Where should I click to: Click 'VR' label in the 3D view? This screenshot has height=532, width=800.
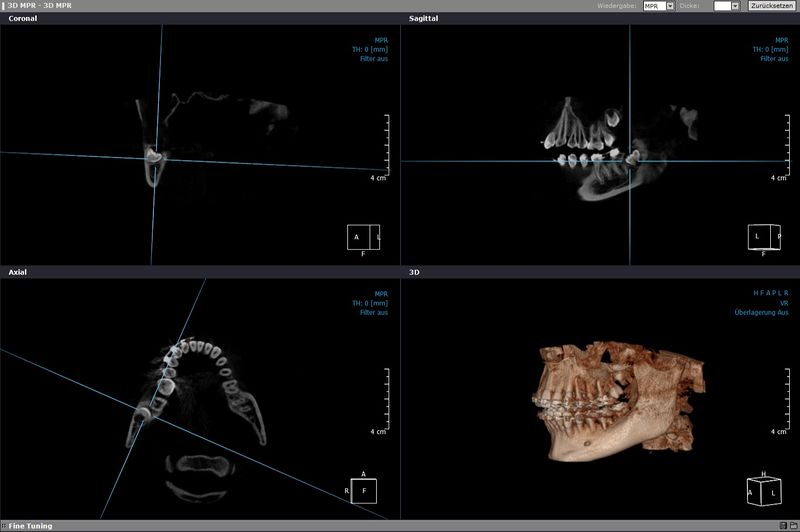784,303
